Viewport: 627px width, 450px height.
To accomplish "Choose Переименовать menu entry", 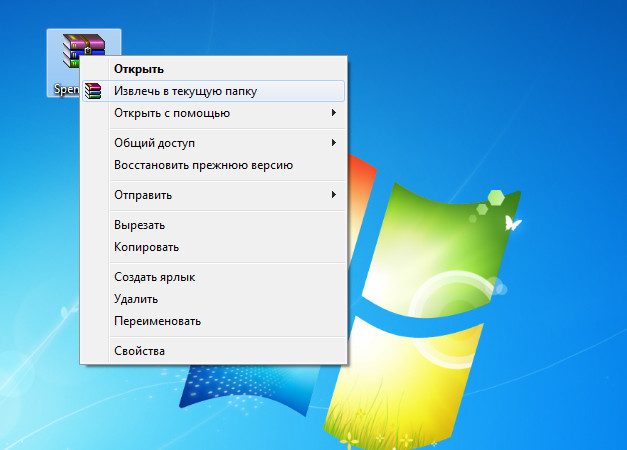I will coord(213,321).
